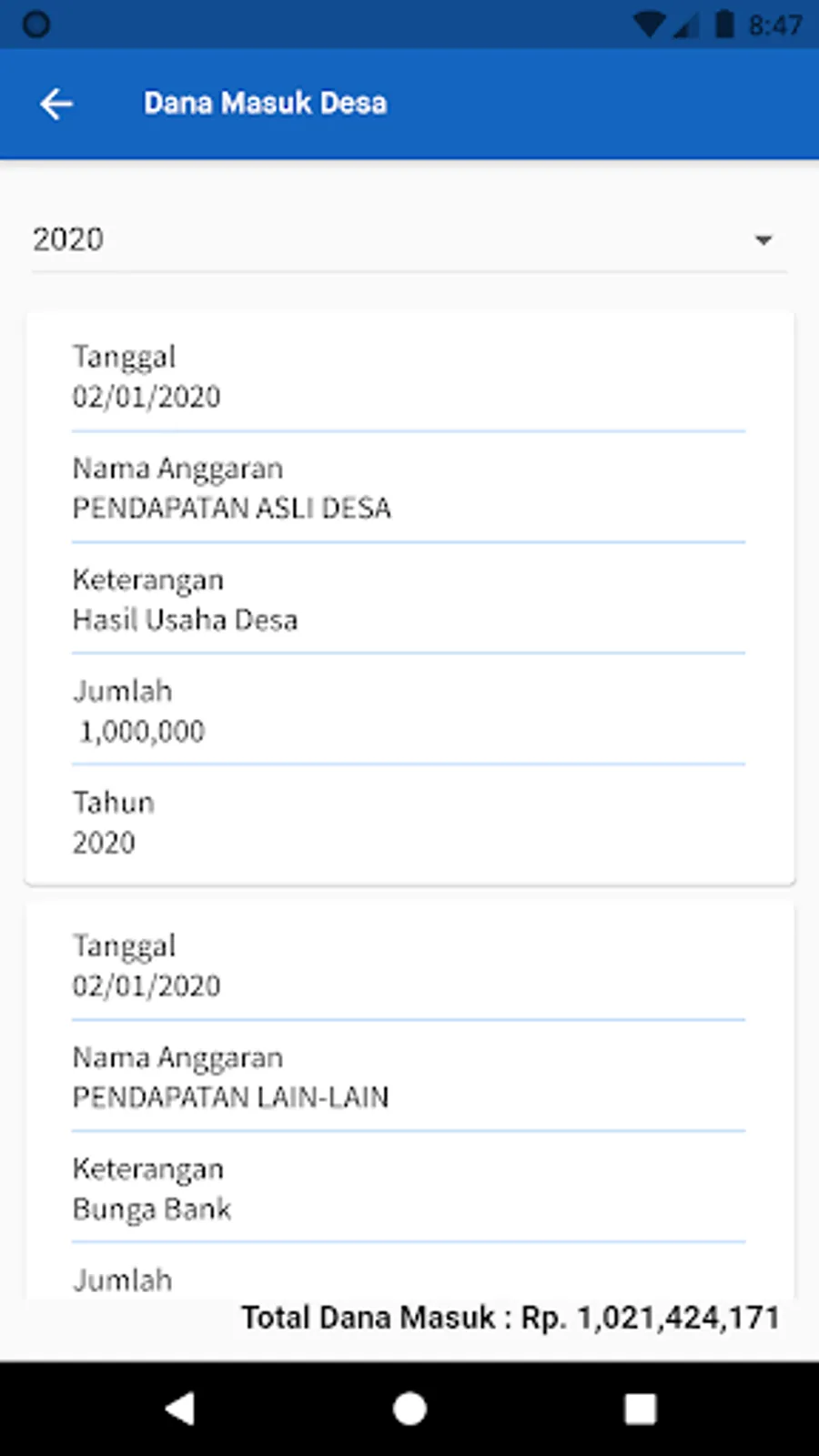Tap the cellular signal status icon
Screen dimensions: 819x1456
point(686,25)
